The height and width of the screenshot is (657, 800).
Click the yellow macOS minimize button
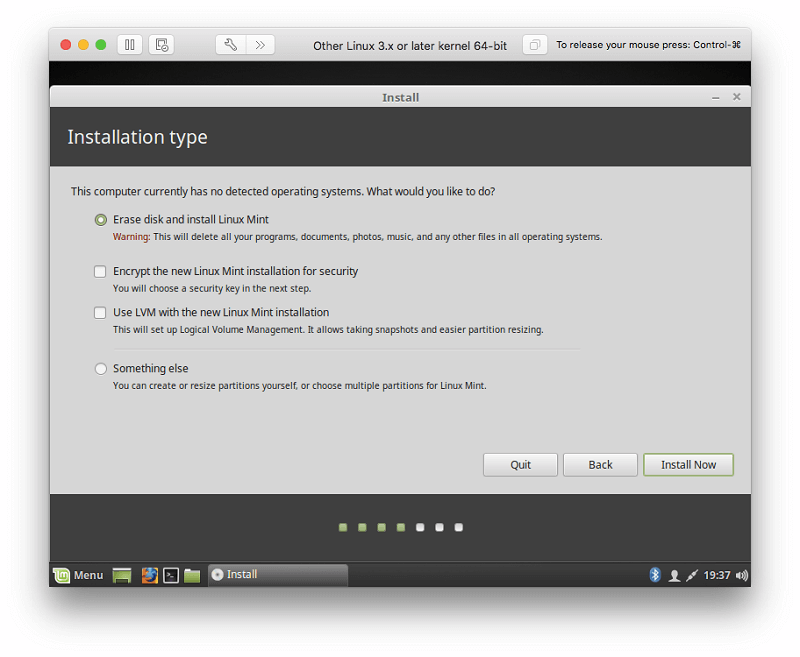click(83, 45)
